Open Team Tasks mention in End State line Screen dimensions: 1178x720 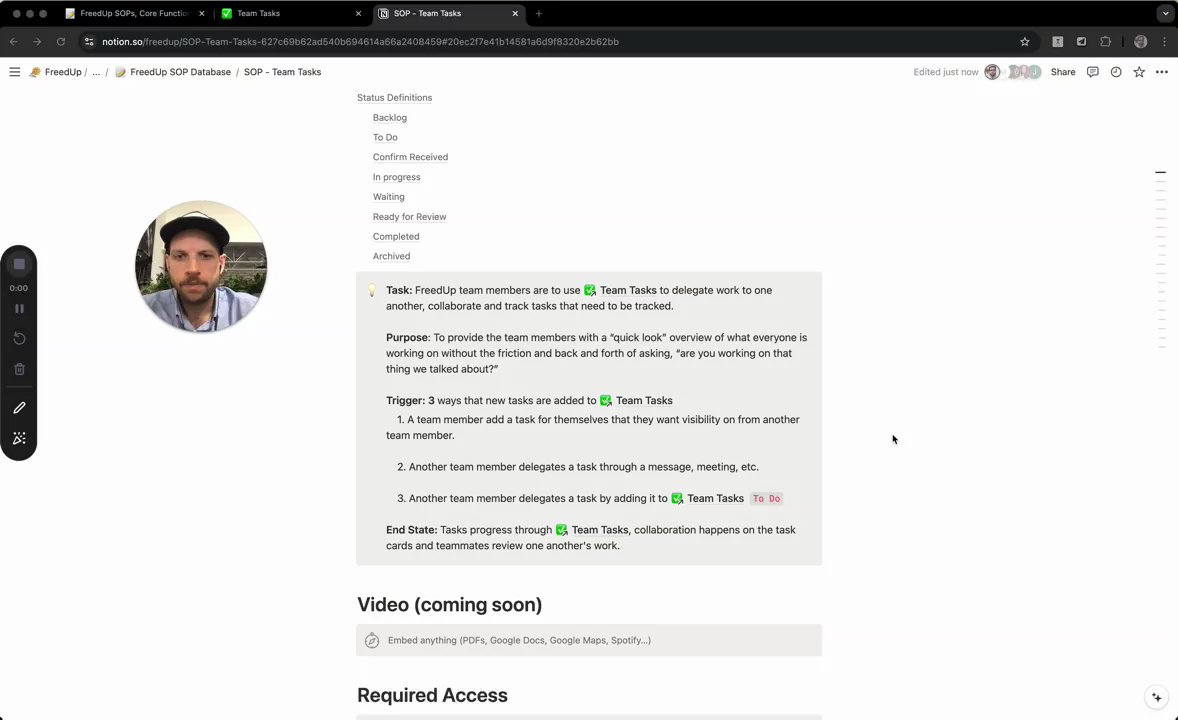coord(591,530)
